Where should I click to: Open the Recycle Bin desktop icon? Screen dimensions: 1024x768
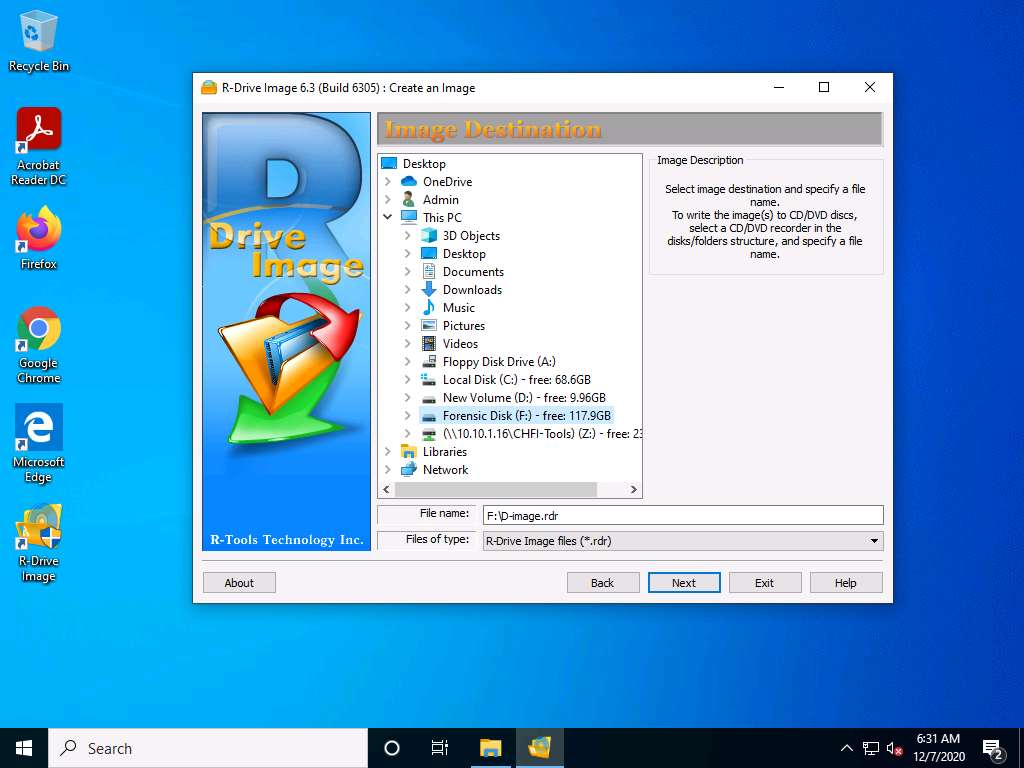39,42
